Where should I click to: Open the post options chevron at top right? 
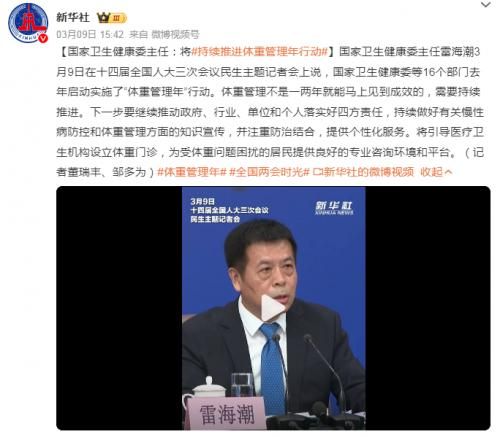coord(486,5)
